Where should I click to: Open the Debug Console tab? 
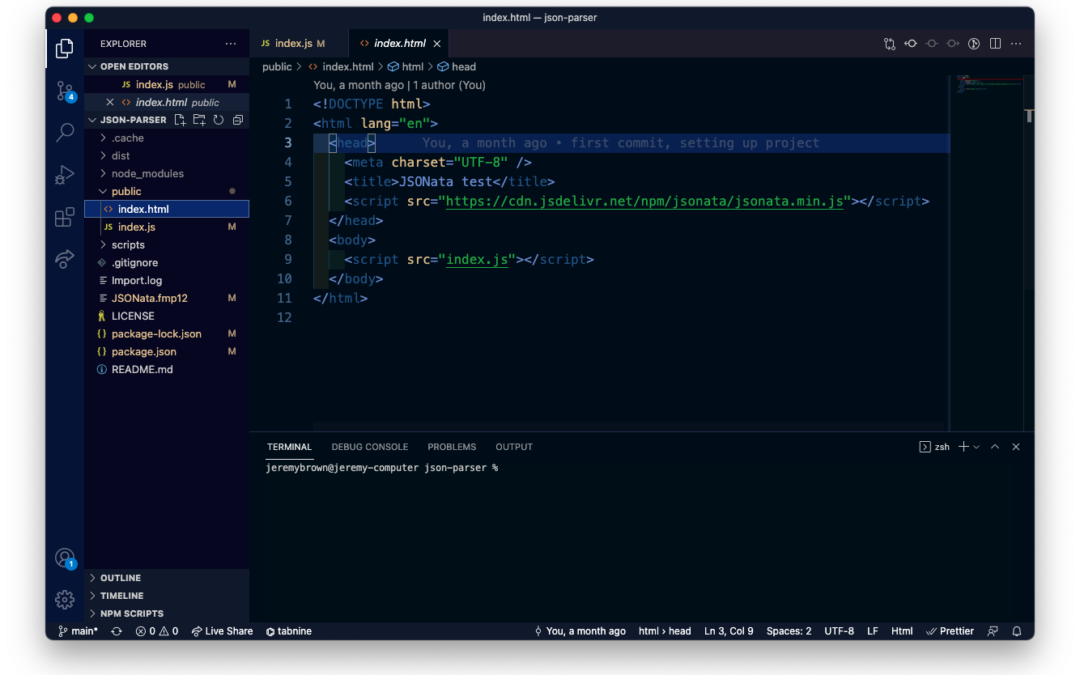click(370, 447)
